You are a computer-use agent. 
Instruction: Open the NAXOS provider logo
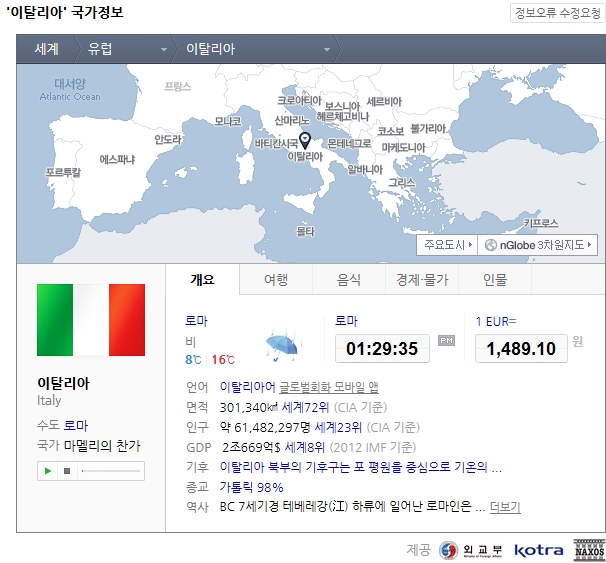pos(589,550)
